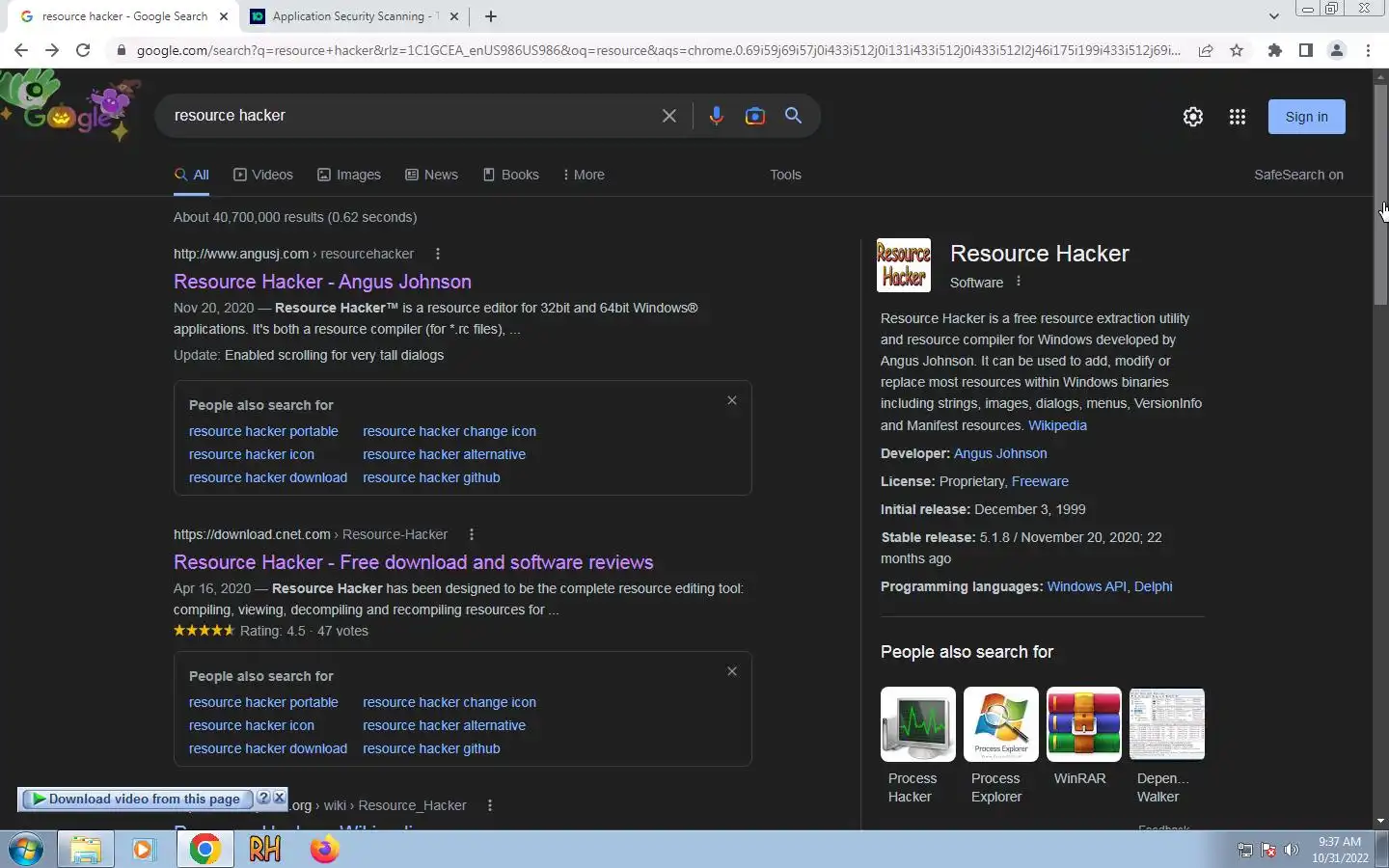The image size is (1389, 868).
Task: Open options for download.cnet.com result
Action: pyautogui.click(x=472, y=534)
